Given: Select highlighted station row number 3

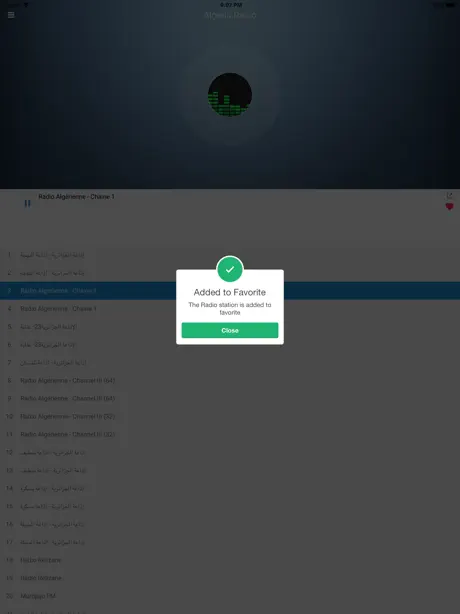Looking at the screenshot, I should [x=230, y=291].
